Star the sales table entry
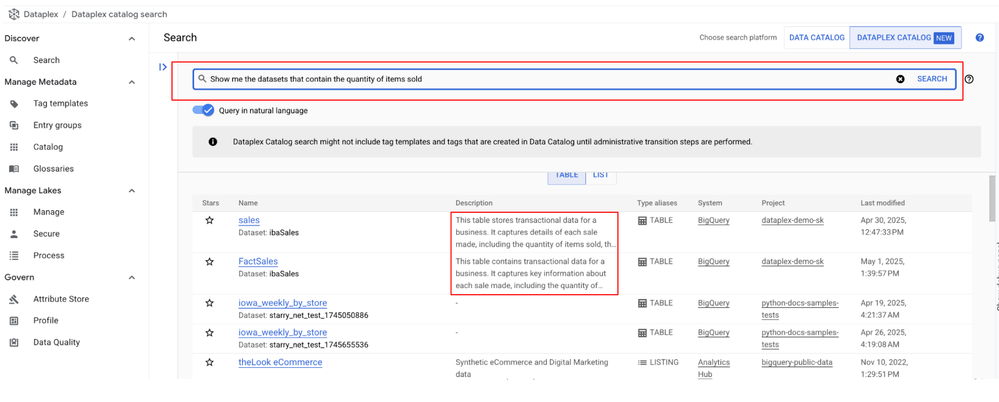This screenshot has height=402, width=999. (x=210, y=220)
